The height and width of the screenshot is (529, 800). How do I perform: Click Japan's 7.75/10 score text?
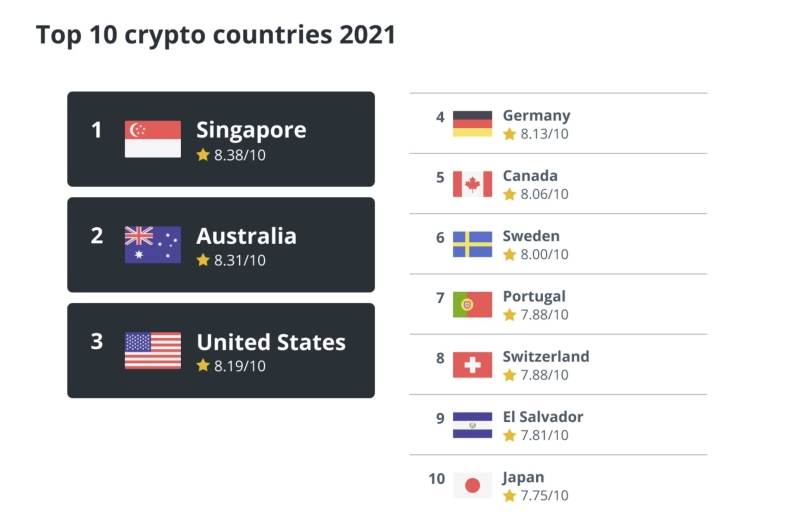[x=544, y=495]
